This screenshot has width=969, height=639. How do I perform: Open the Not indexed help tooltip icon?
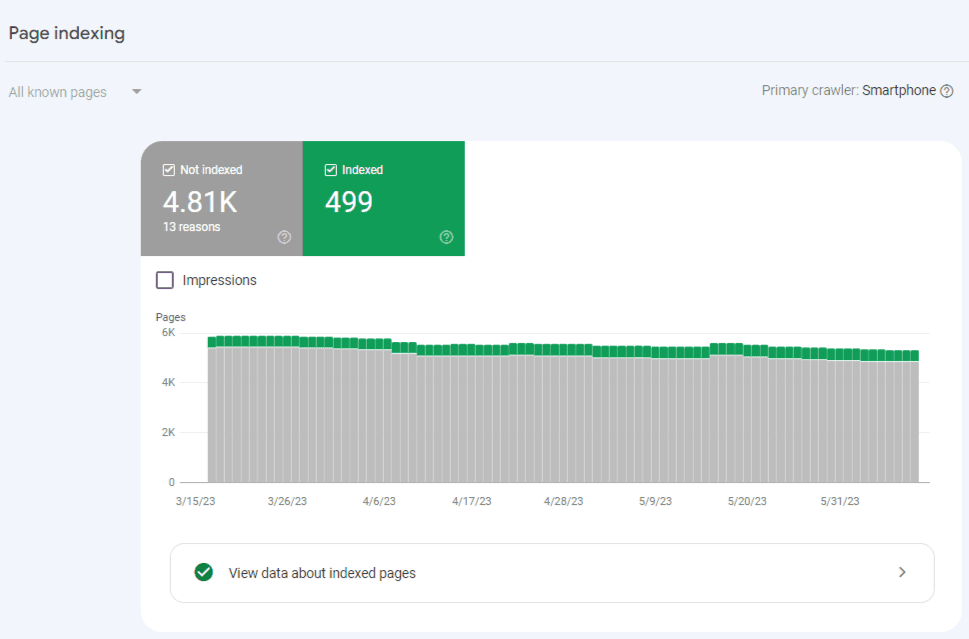pyautogui.click(x=283, y=237)
